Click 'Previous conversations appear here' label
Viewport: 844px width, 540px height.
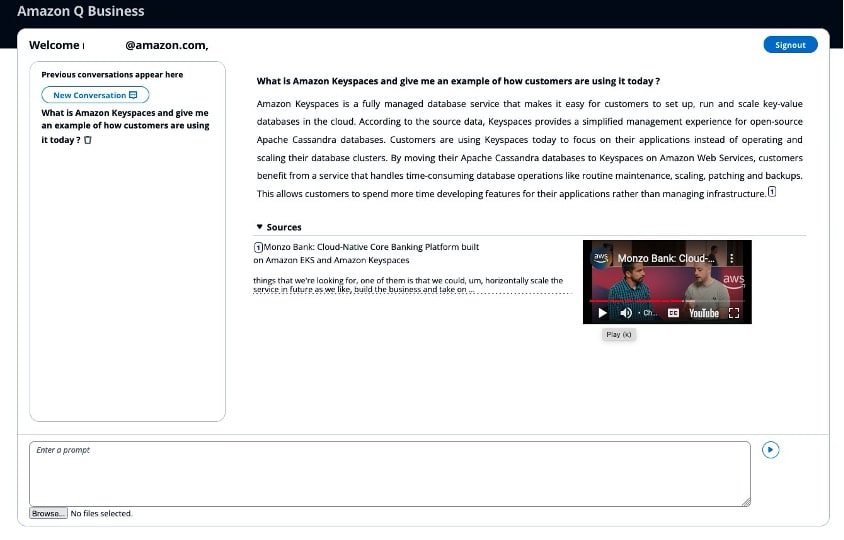point(112,75)
